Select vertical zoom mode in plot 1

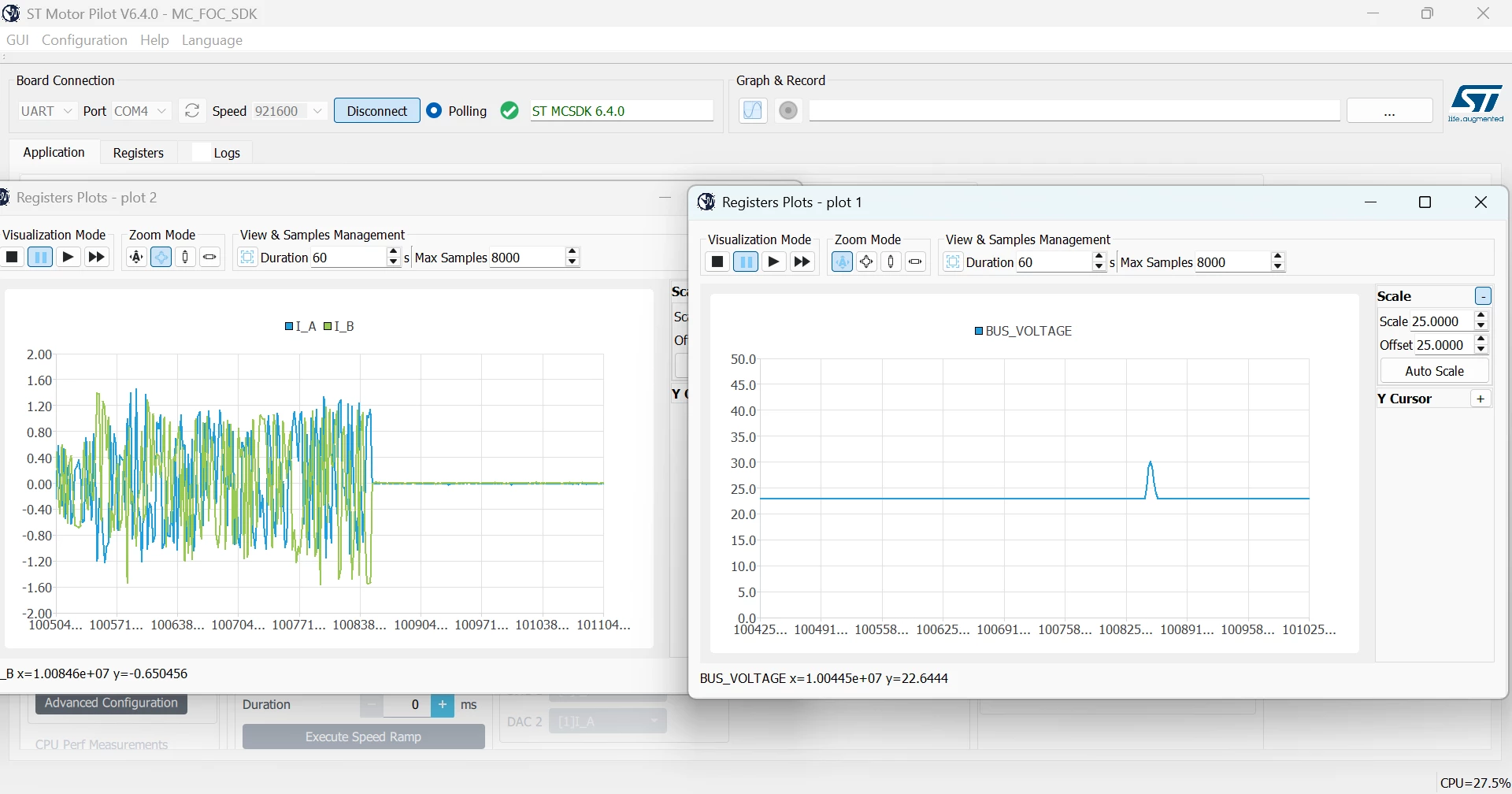point(891,262)
